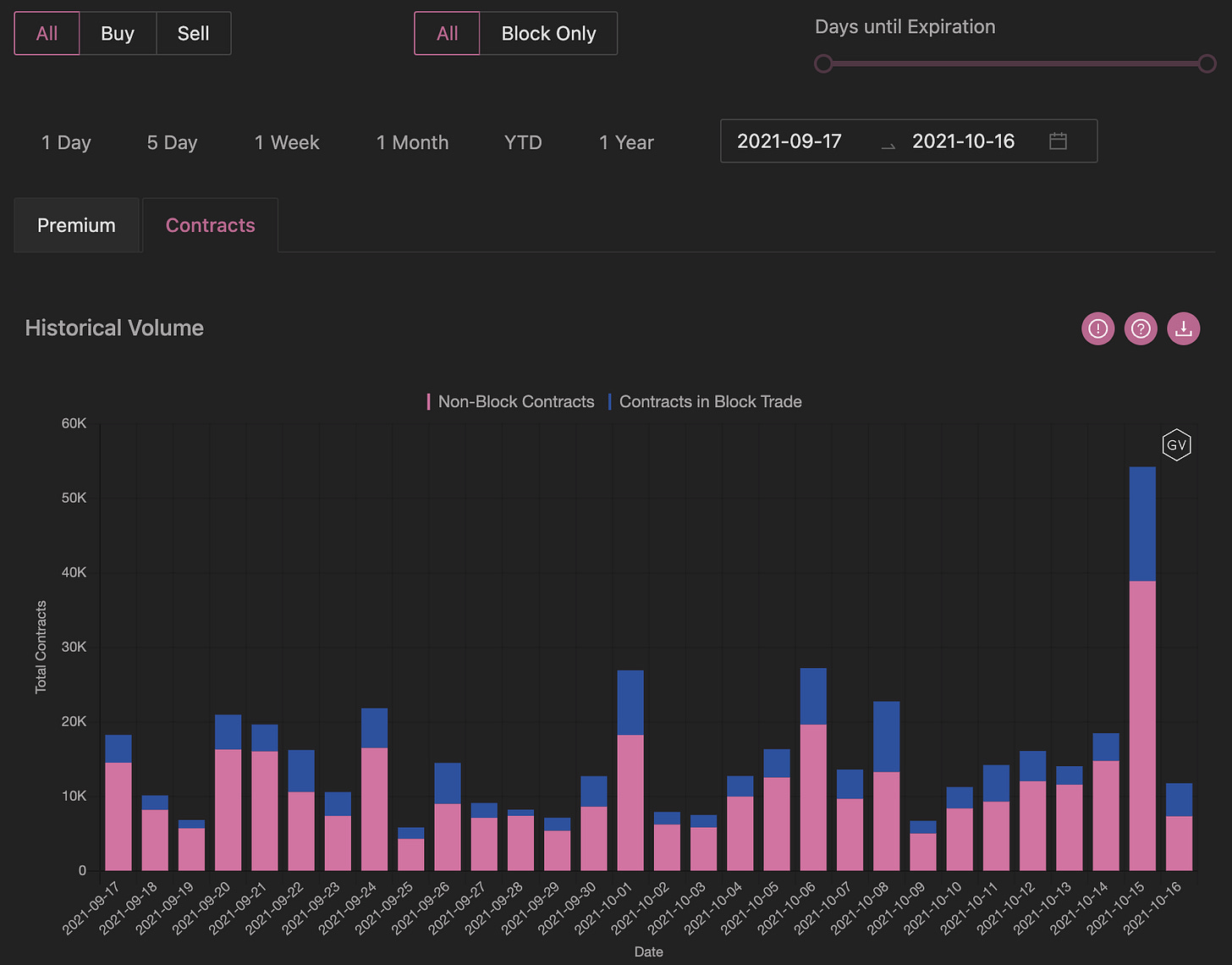Choose the 1 Year range
1232x965 pixels.
click(626, 142)
